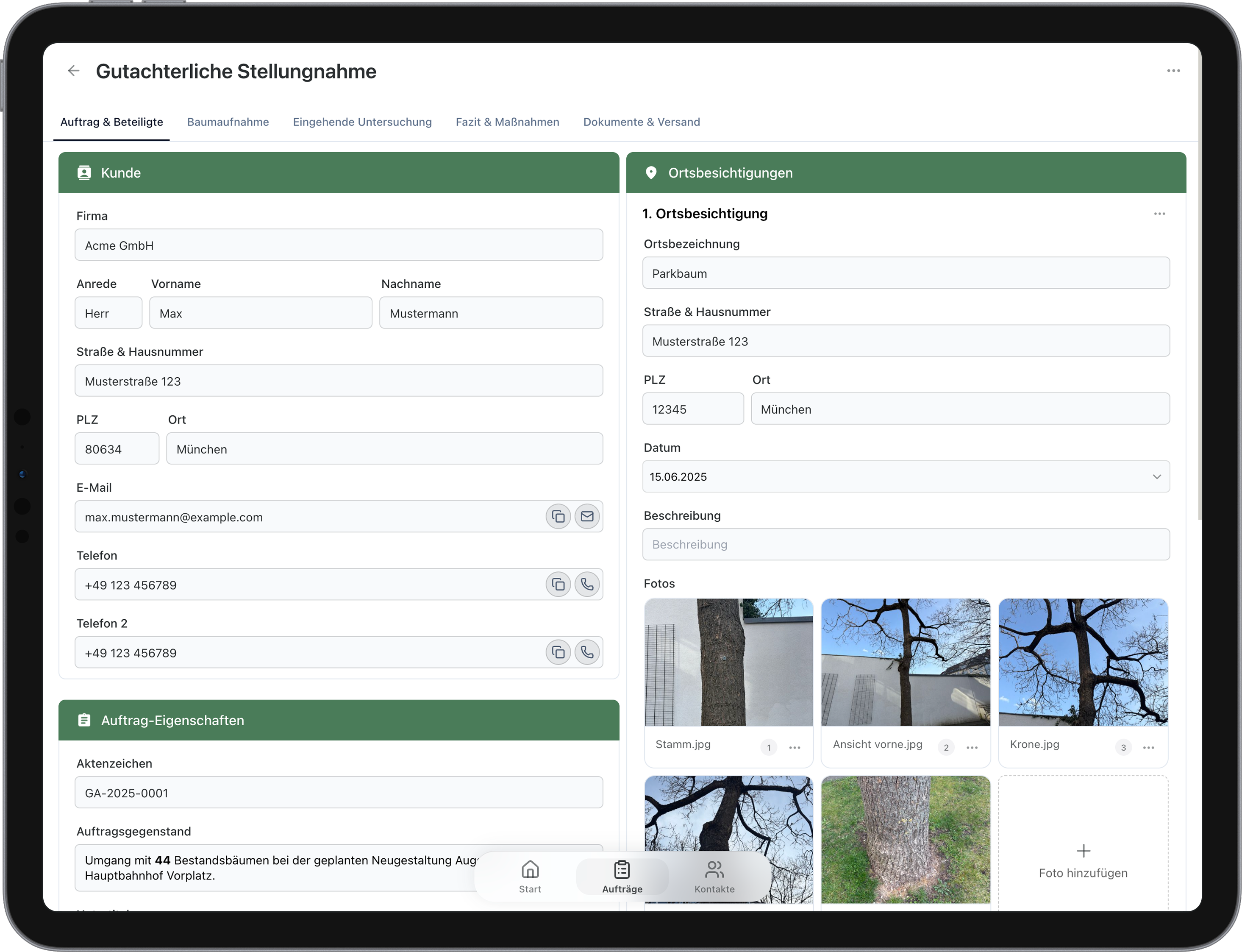
Task: Switch to the Baumaufnahme tab
Action: coord(228,122)
